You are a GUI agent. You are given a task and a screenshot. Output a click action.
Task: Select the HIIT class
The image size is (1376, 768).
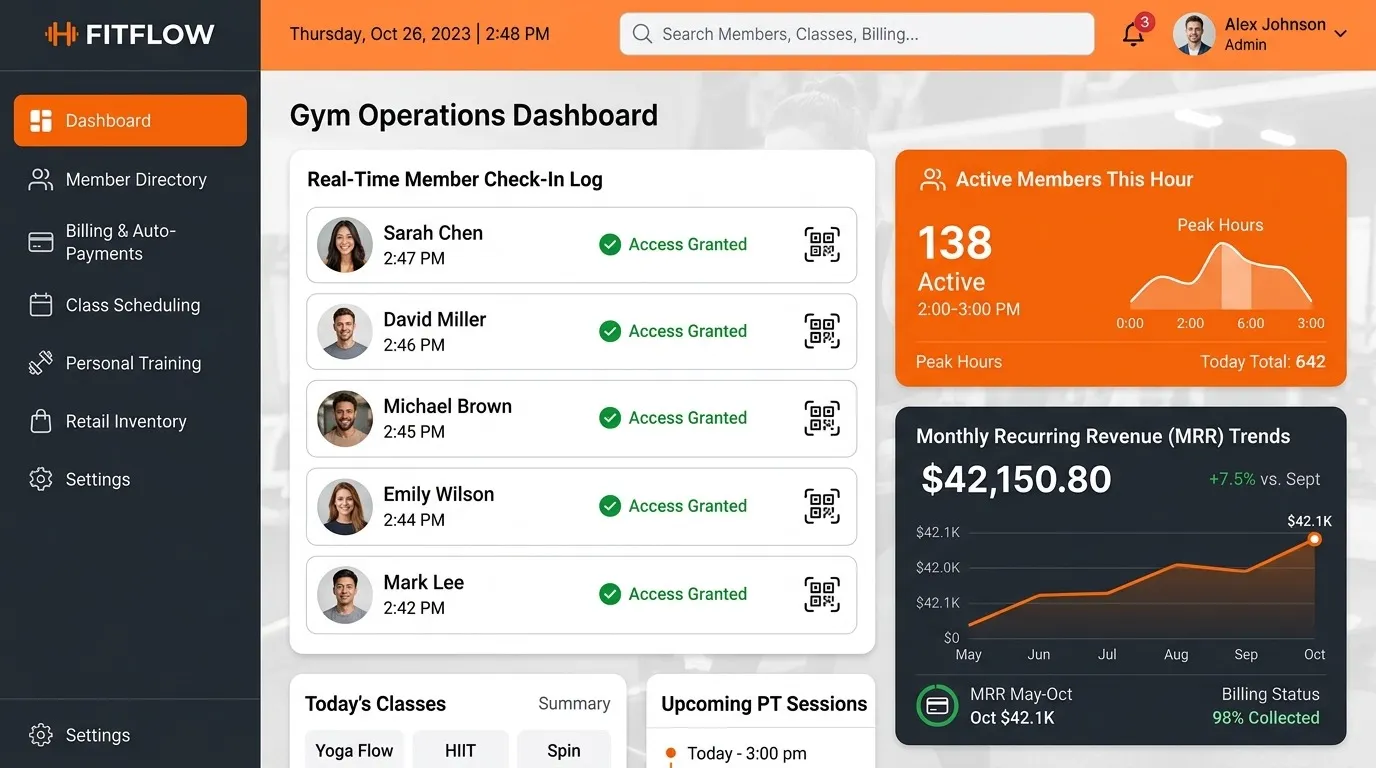460,750
